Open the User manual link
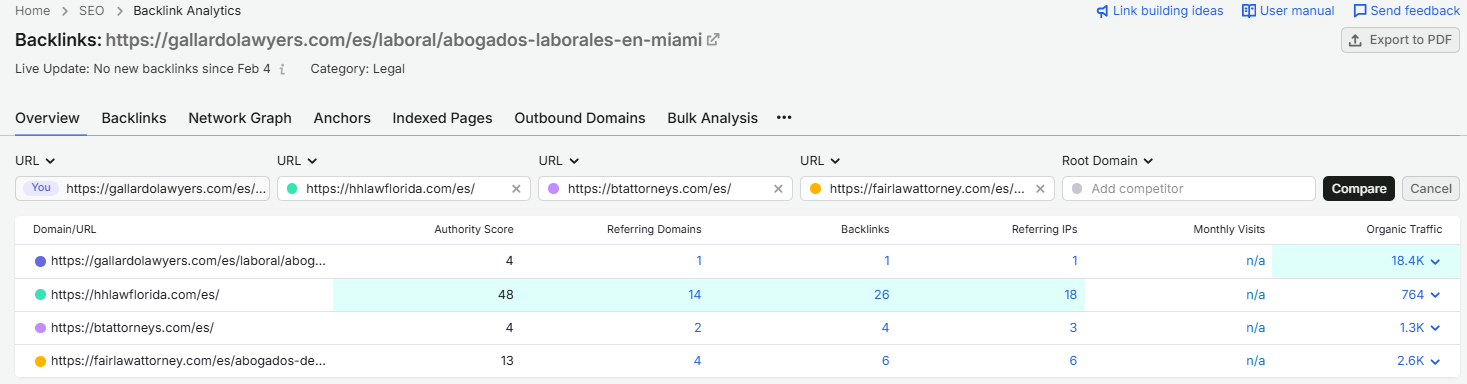 tap(1288, 11)
